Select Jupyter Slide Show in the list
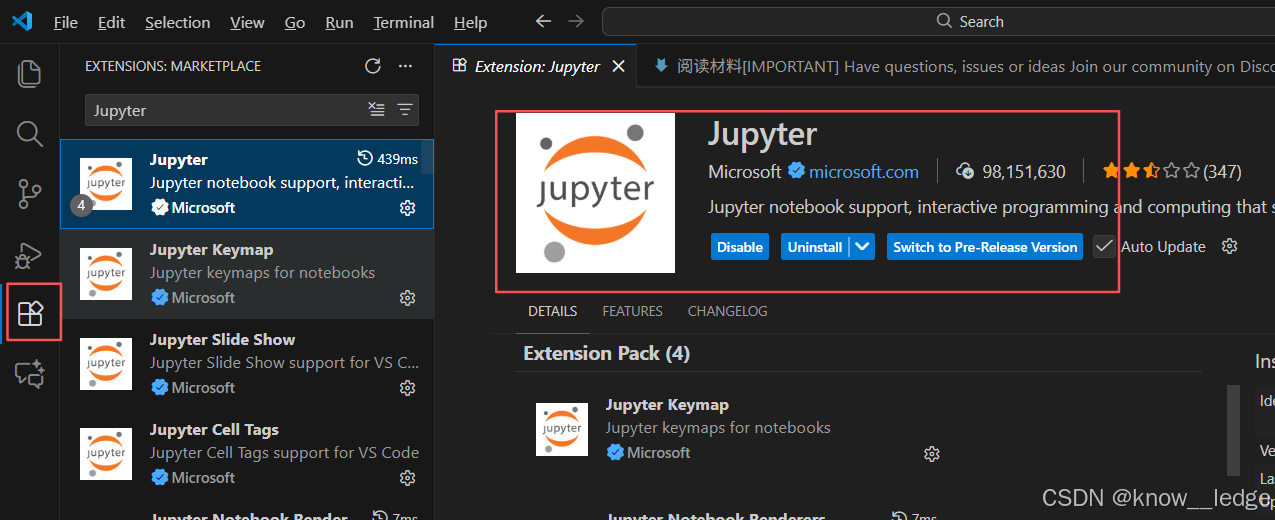Viewport: 1275px width, 520px height. tap(247, 364)
